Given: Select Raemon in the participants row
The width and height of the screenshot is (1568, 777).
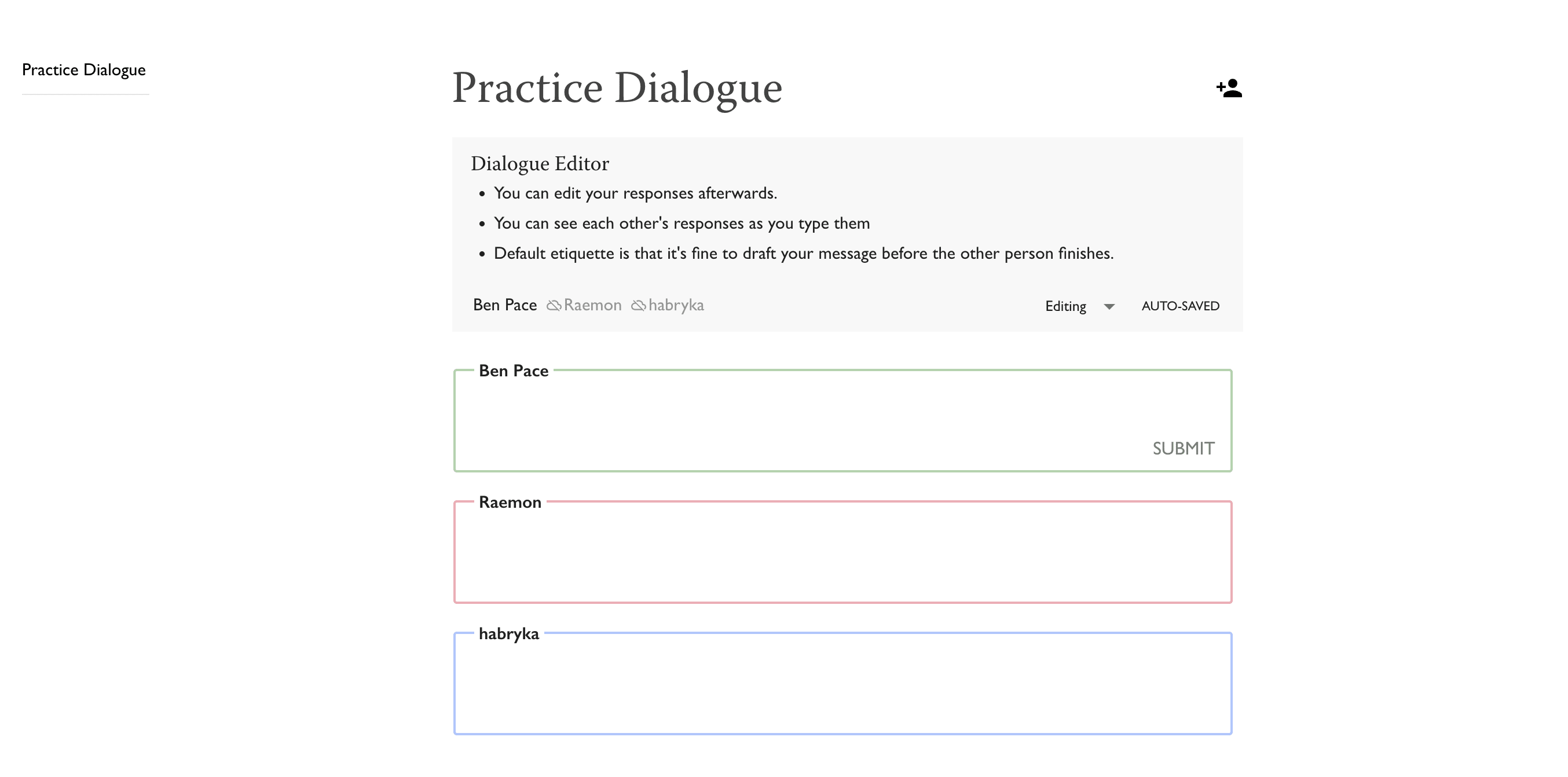Looking at the screenshot, I should pyautogui.click(x=592, y=305).
